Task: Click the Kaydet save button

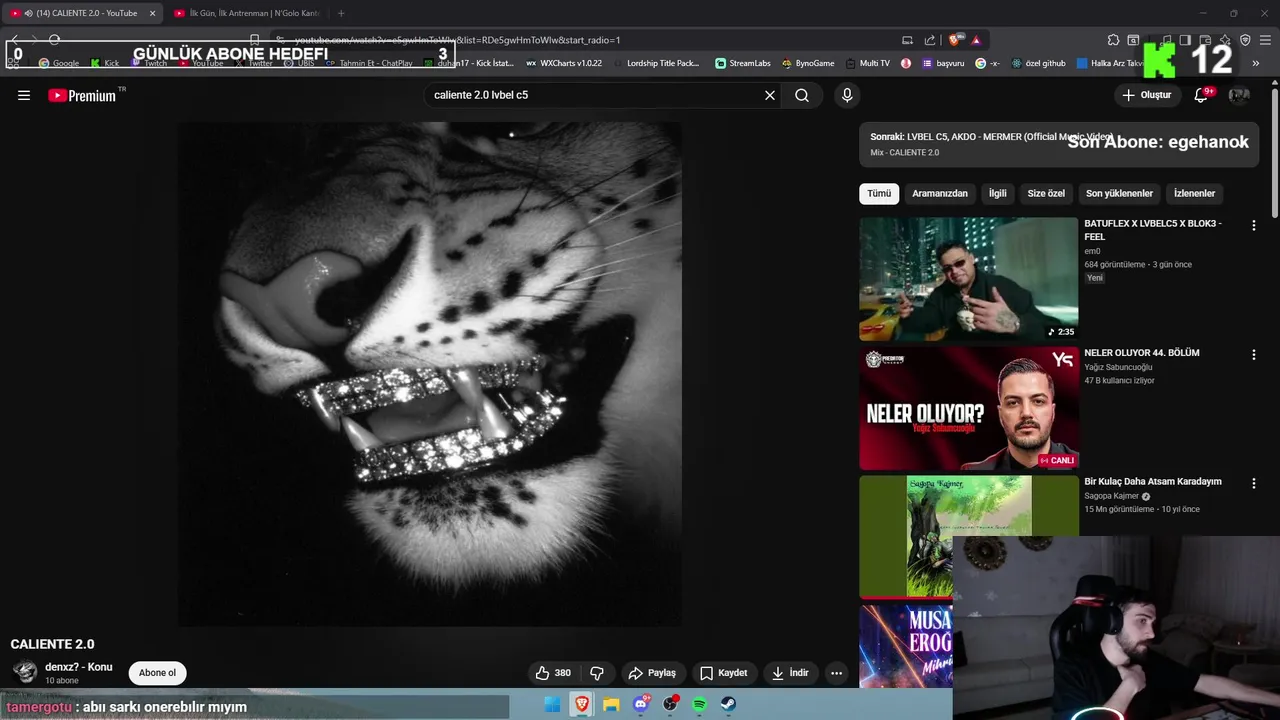Action: 724,673
